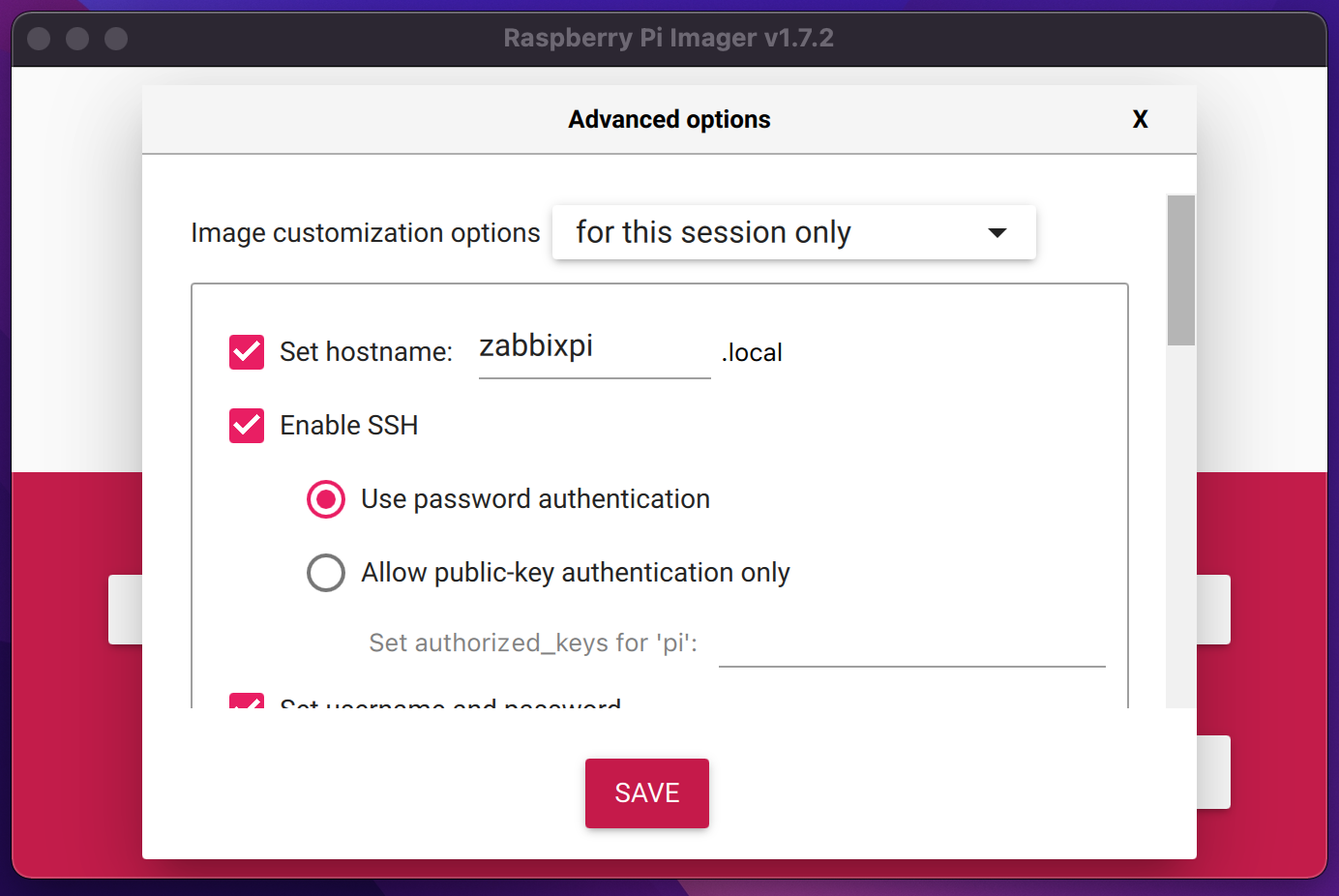The height and width of the screenshot is (896, 1339).
Task: Click the macOS minimize window button
Action: coord(77,39)
